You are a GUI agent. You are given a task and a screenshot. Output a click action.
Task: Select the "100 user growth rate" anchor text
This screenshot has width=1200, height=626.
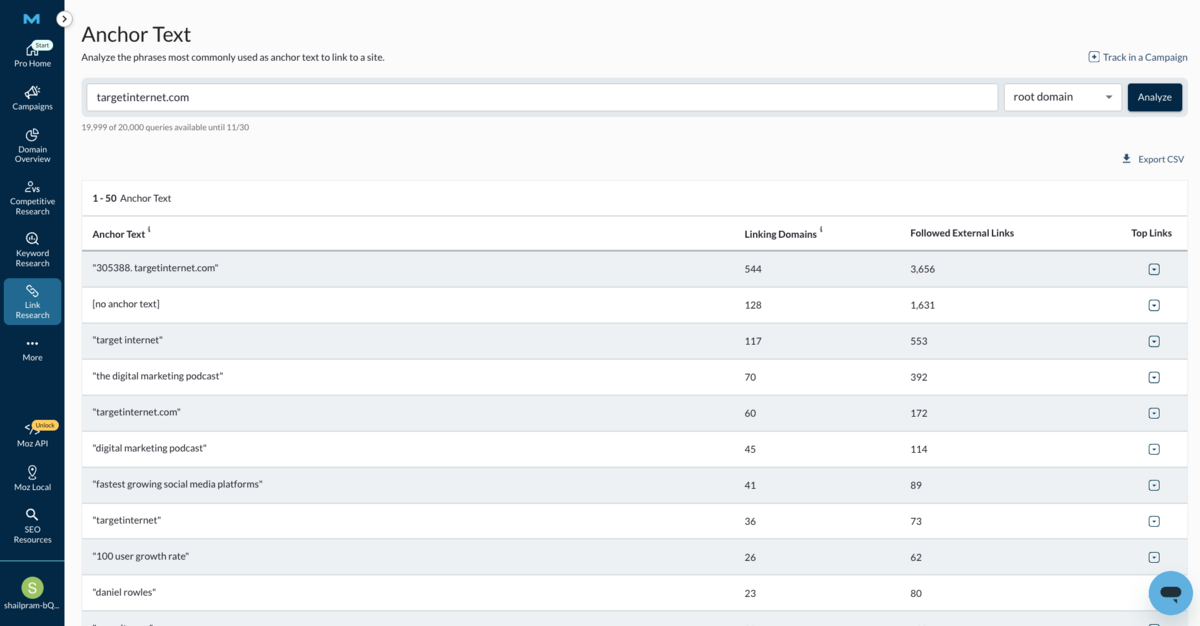pos(141,556)
